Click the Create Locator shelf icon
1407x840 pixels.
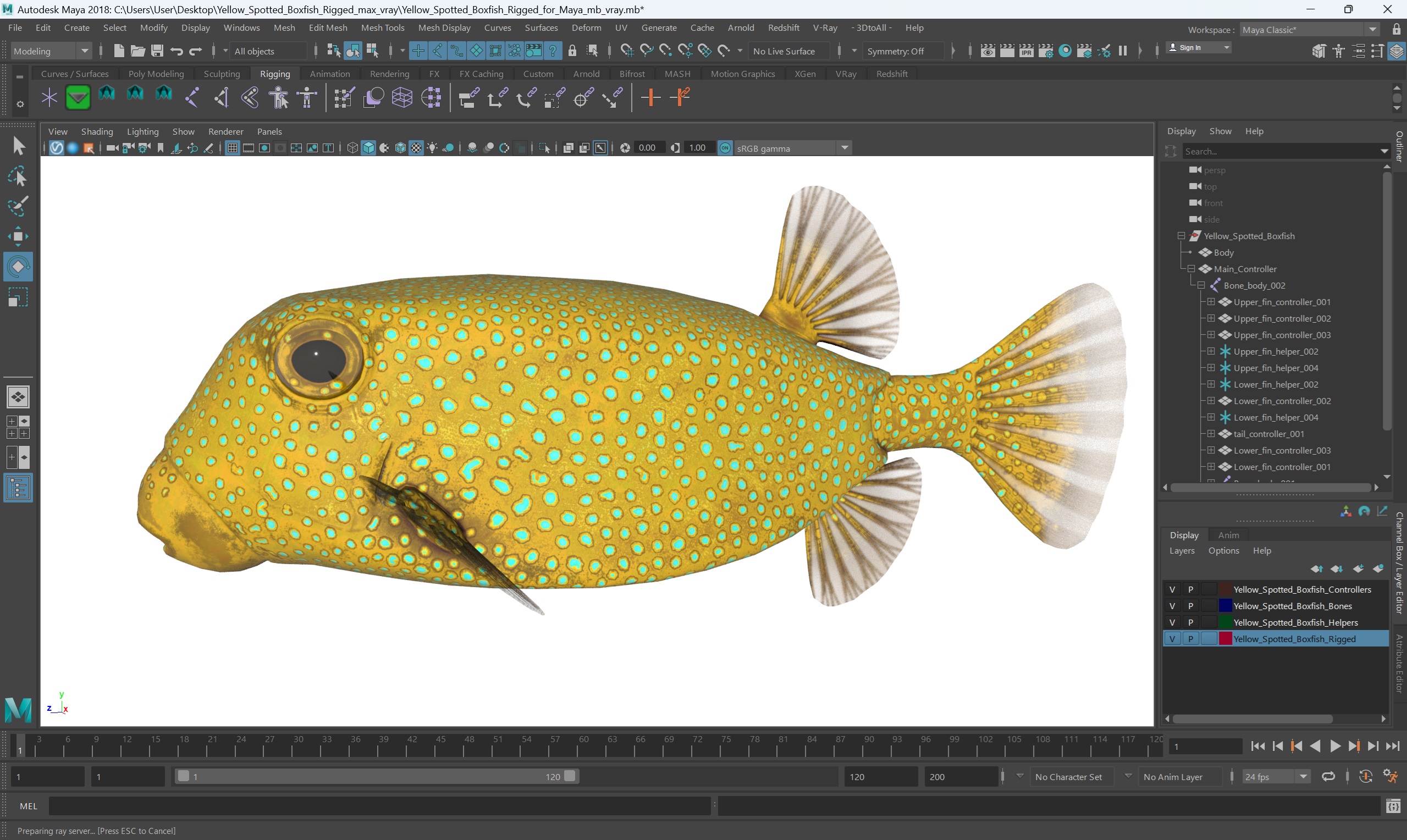tap(49, 97)
